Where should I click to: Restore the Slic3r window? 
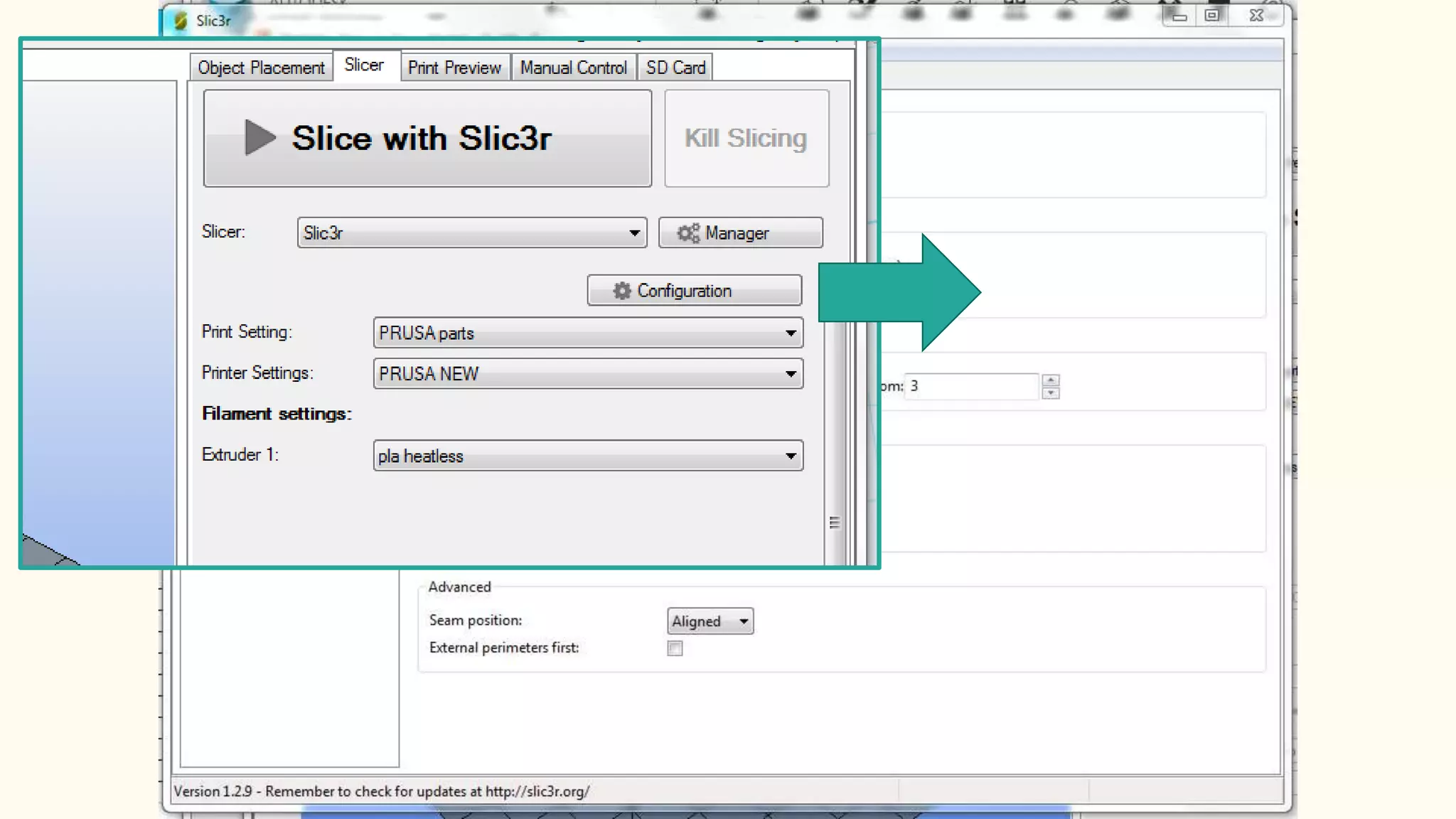[1212, 16]
